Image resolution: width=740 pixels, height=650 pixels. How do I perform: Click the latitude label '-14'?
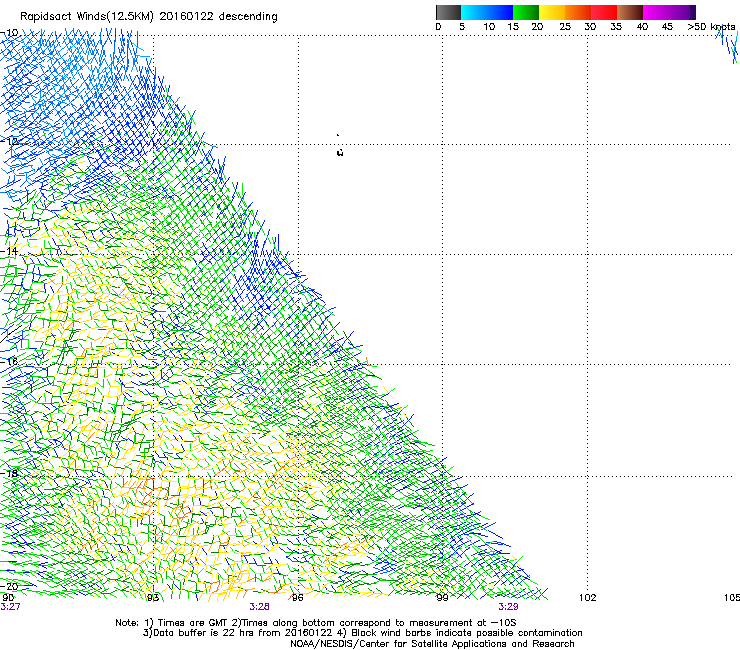pos(9,251)
